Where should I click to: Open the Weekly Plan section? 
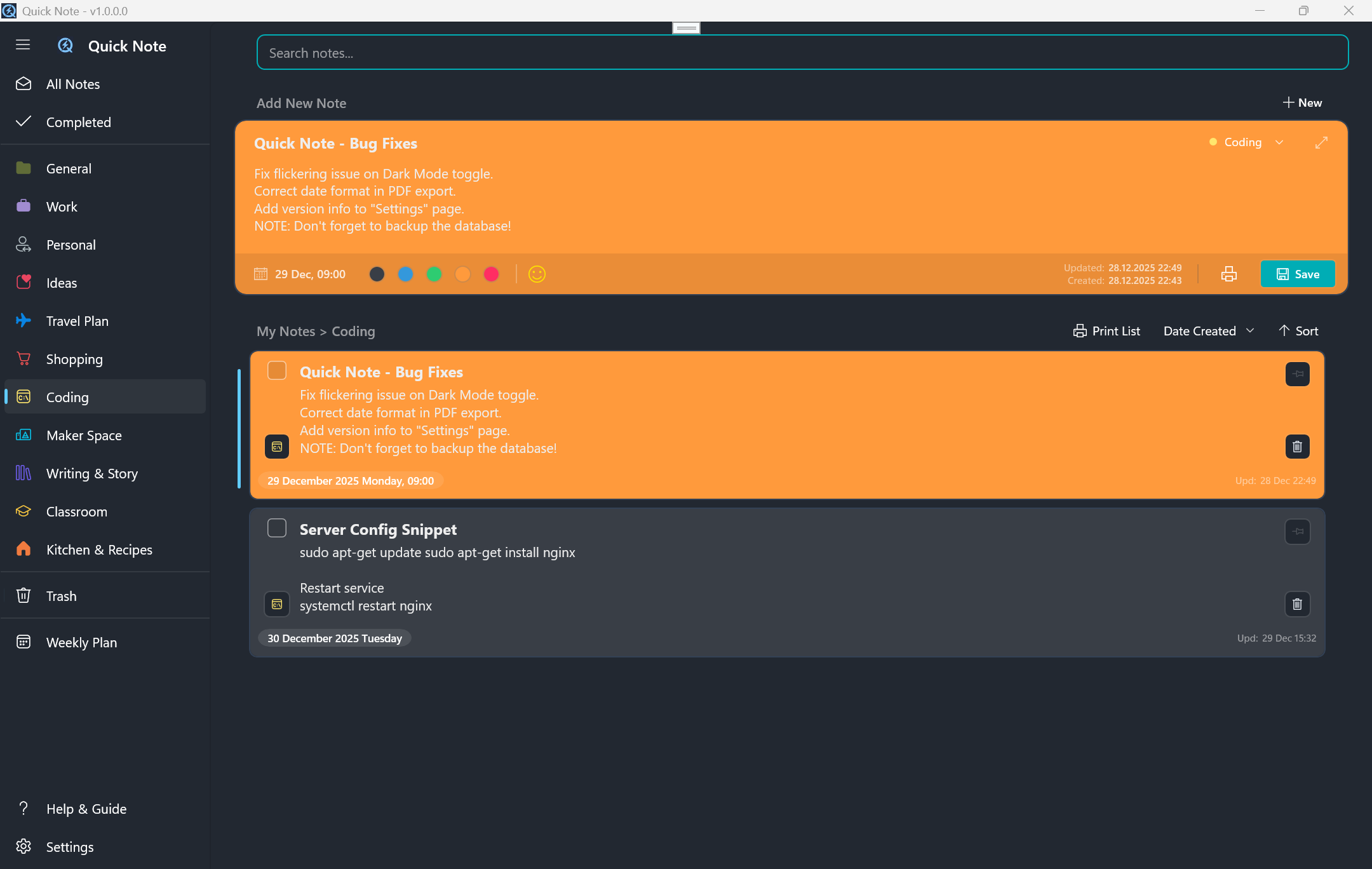[x=81, y=642]
